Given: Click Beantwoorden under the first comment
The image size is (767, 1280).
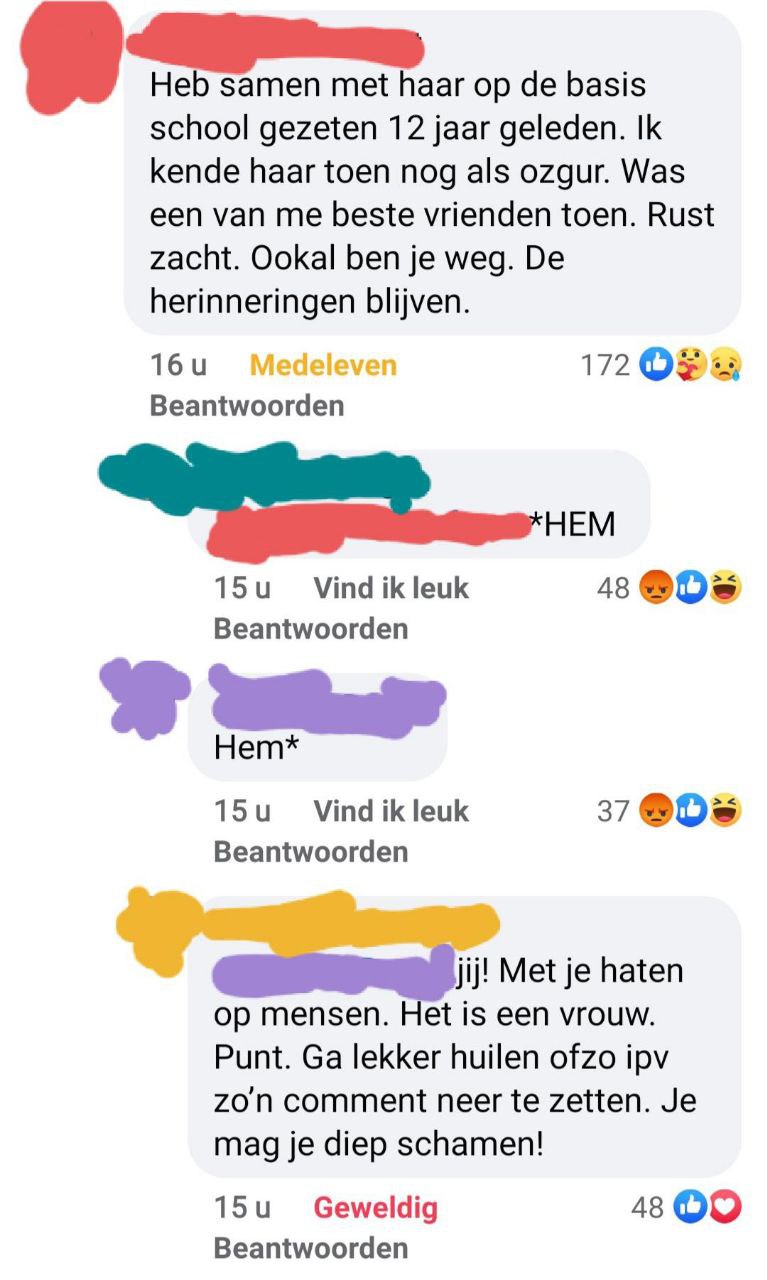Looking at the screenshot, I should click(247, 406).
